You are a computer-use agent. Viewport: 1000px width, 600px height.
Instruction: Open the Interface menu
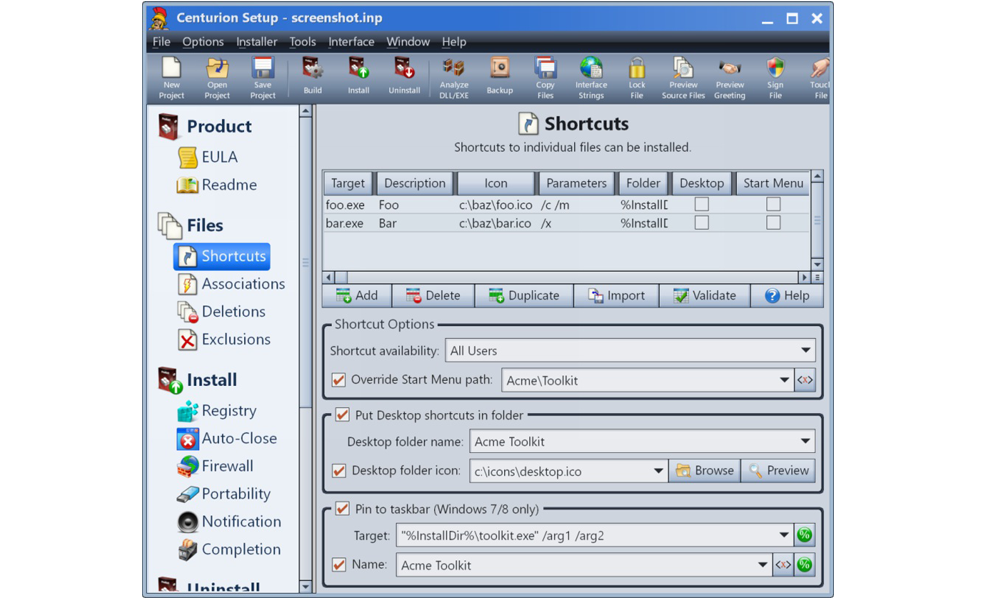(x=351, y=42)
